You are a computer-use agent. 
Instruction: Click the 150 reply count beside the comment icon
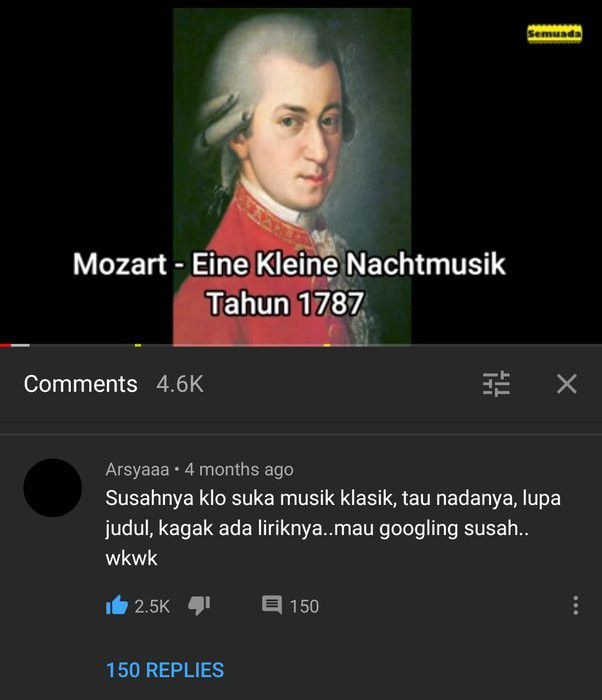[304, 606]
